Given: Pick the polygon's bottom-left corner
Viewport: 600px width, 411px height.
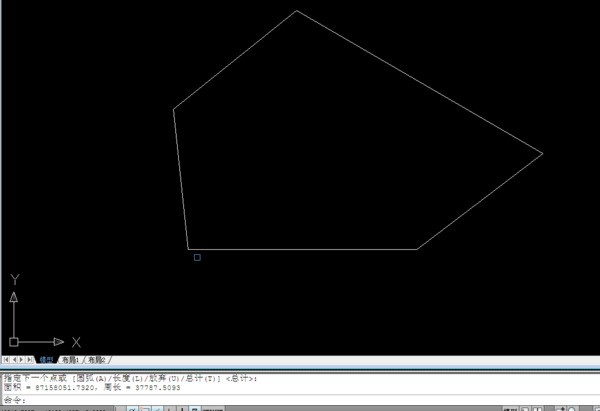Looking at the screenshot, I should click(189, 248).
